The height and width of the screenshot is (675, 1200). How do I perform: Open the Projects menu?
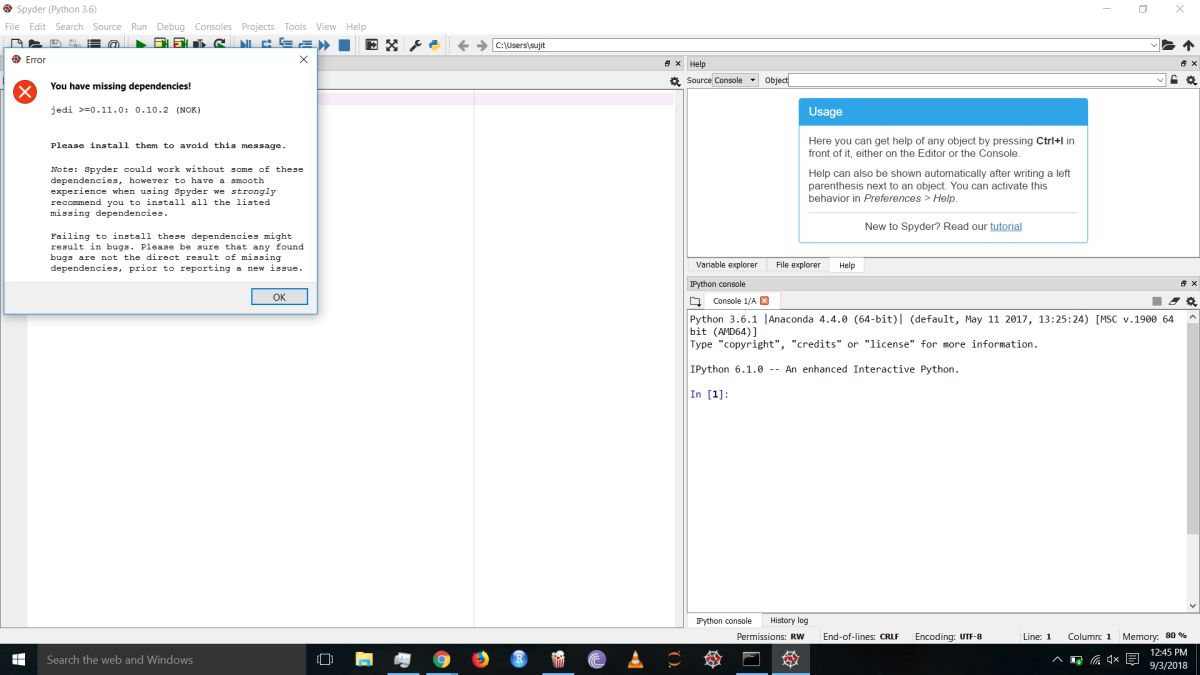(x=258, y=27)
